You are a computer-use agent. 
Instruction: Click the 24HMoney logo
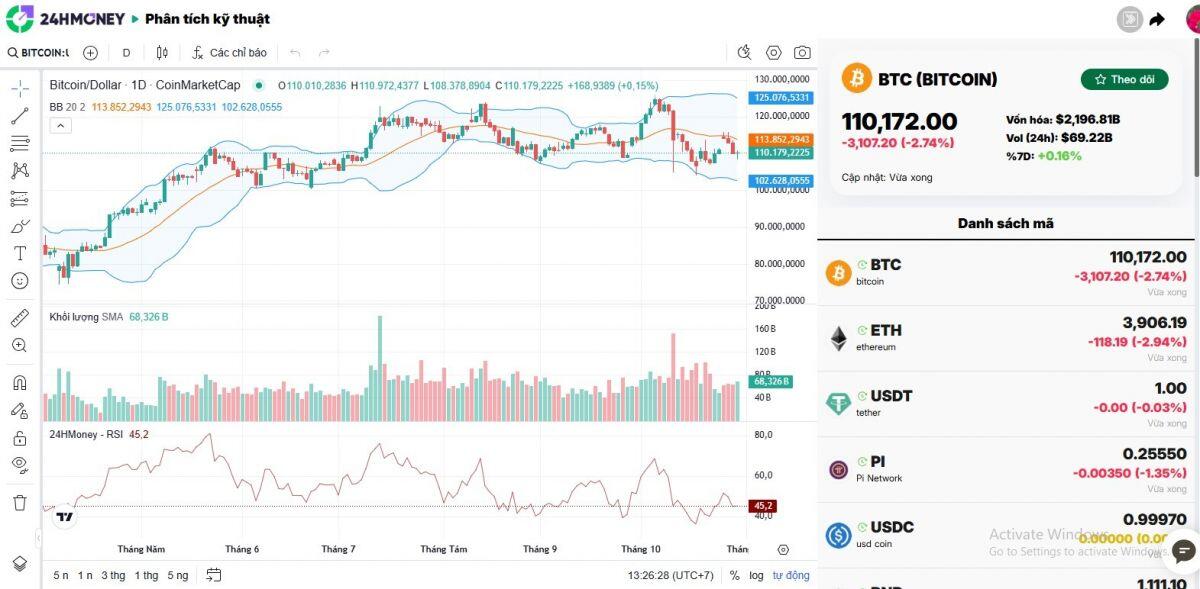pyautogui.click(x=66, y=18)
